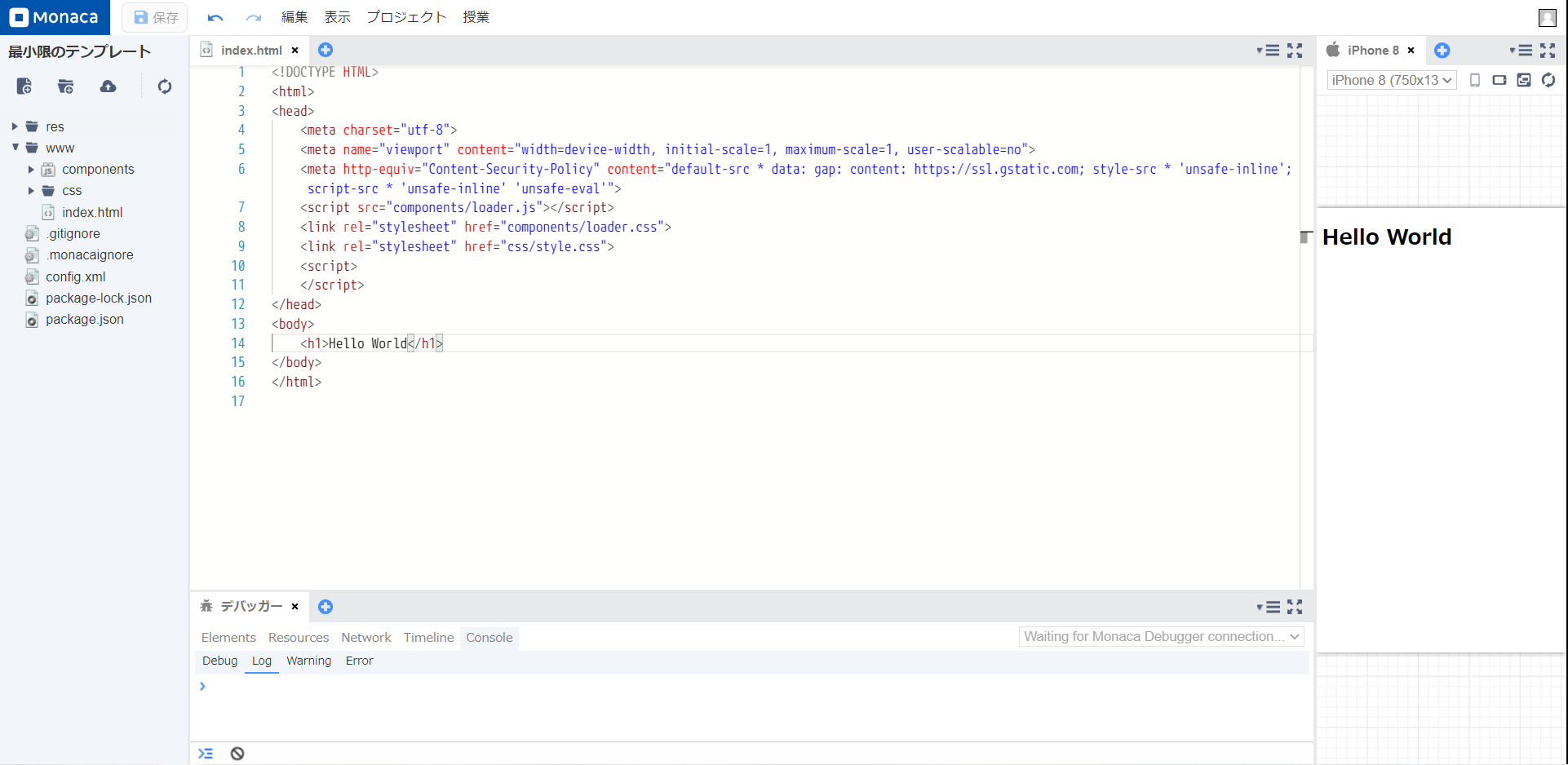Click the Hello World heading in preview
This screenshot has height=765, width=1568.
1387,237
